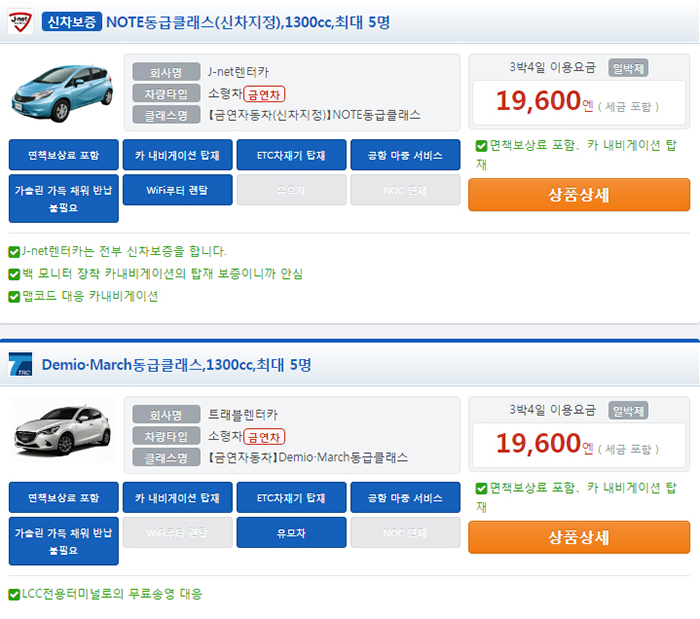Screen dimensions: 700x619
Task: Click the first listing's 일박제 tag
Action: [628, 67]
